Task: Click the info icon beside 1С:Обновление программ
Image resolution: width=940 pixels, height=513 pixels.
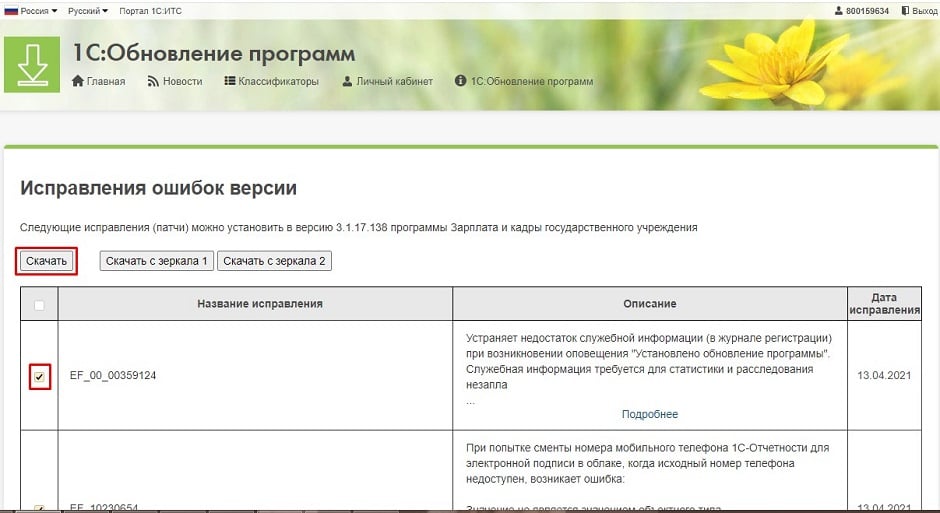Action: pos(460,82)
